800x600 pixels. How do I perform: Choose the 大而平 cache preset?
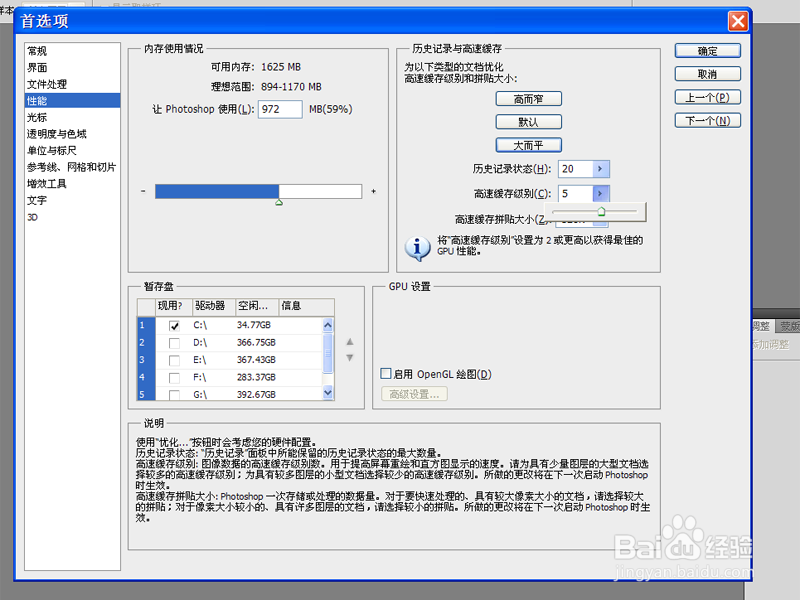click(529, 145)
